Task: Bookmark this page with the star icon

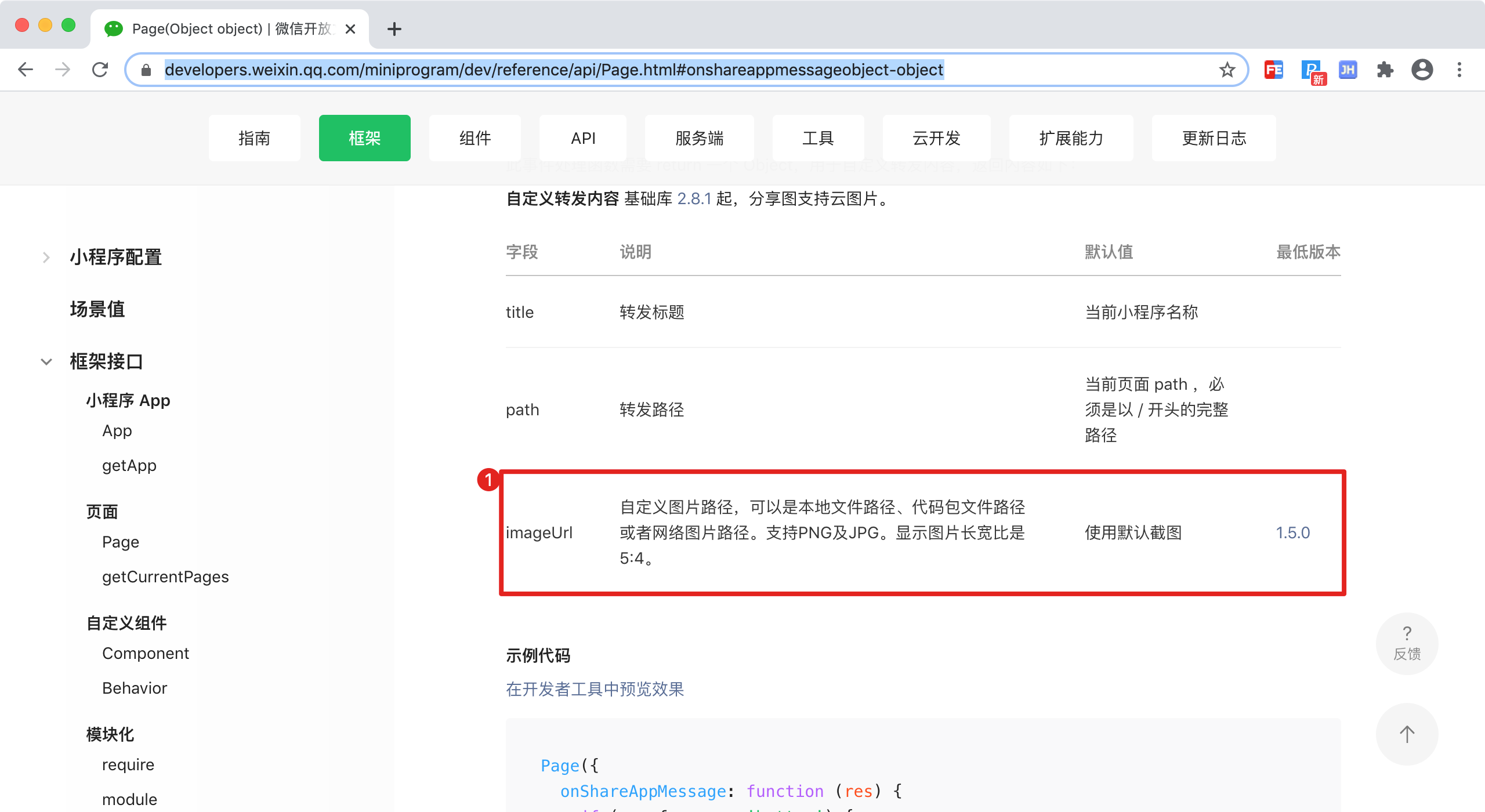Action: pos(1227,70)
